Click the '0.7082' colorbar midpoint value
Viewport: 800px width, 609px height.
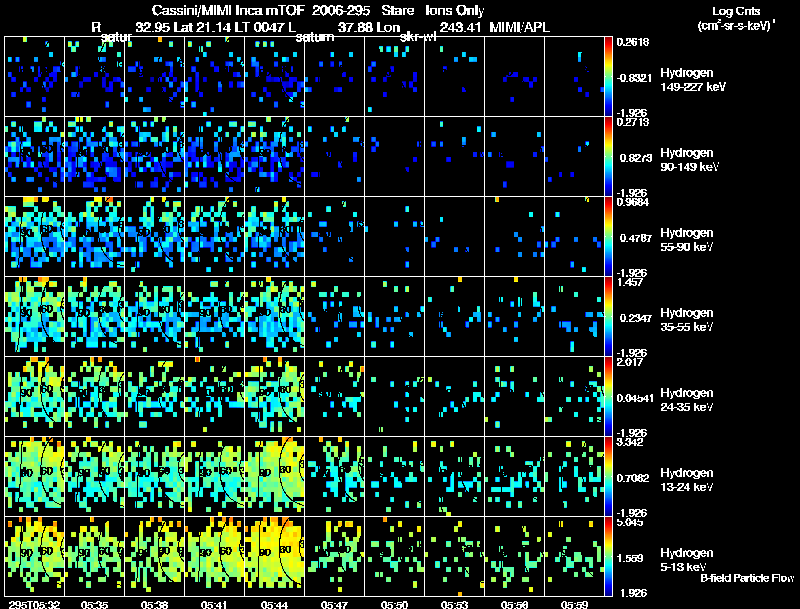634,478
